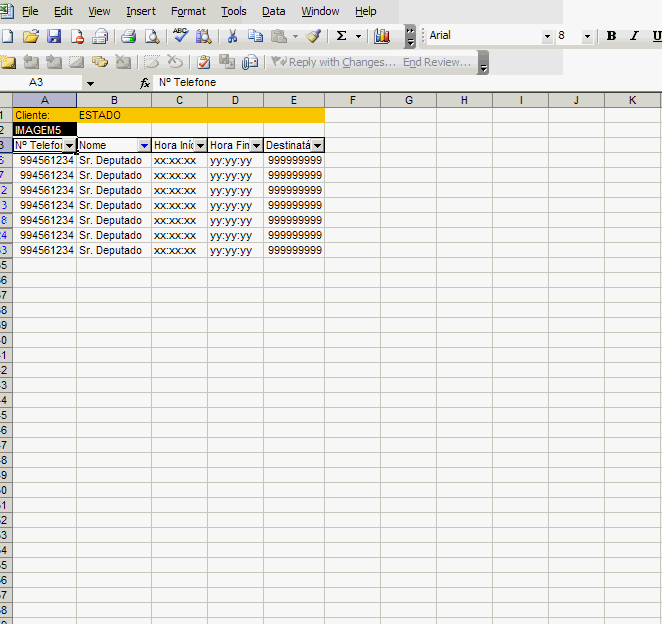Toggle Bold formatting
Image resolution: width=662 pixels, height=624 pixels.
point(611,36)
